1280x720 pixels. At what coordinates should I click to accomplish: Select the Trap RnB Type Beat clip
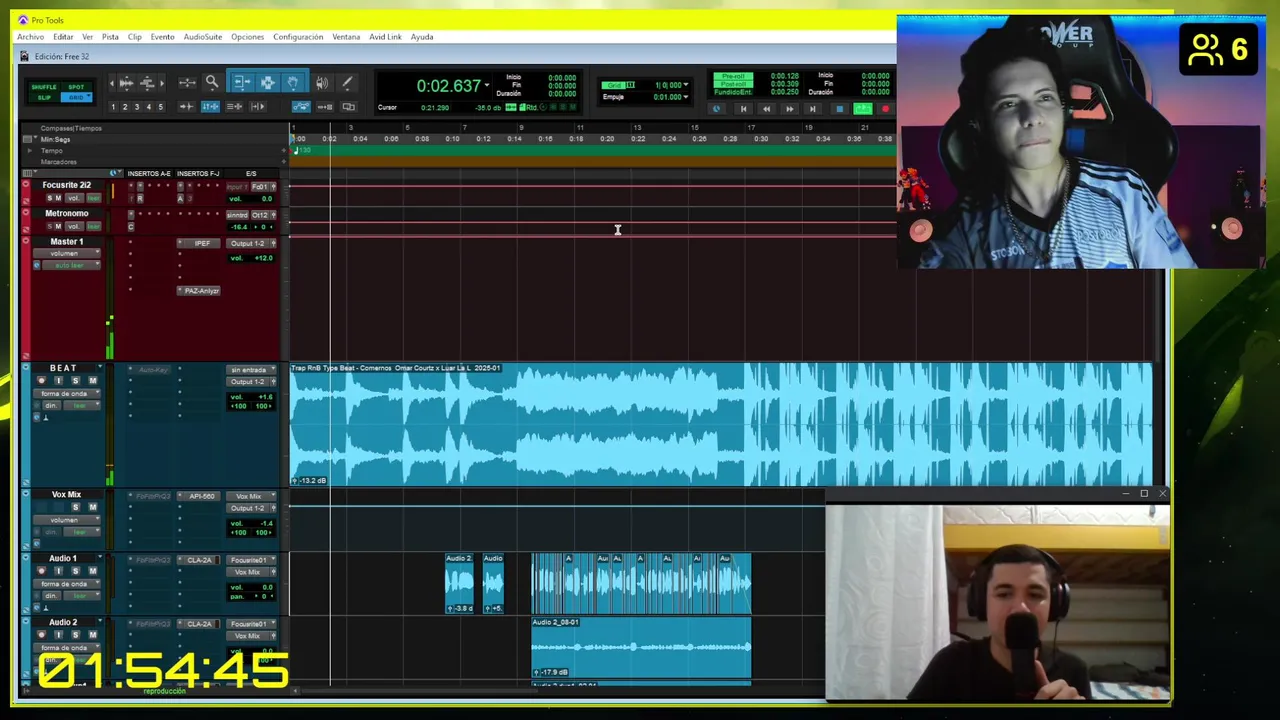click(x=721, y=425)
